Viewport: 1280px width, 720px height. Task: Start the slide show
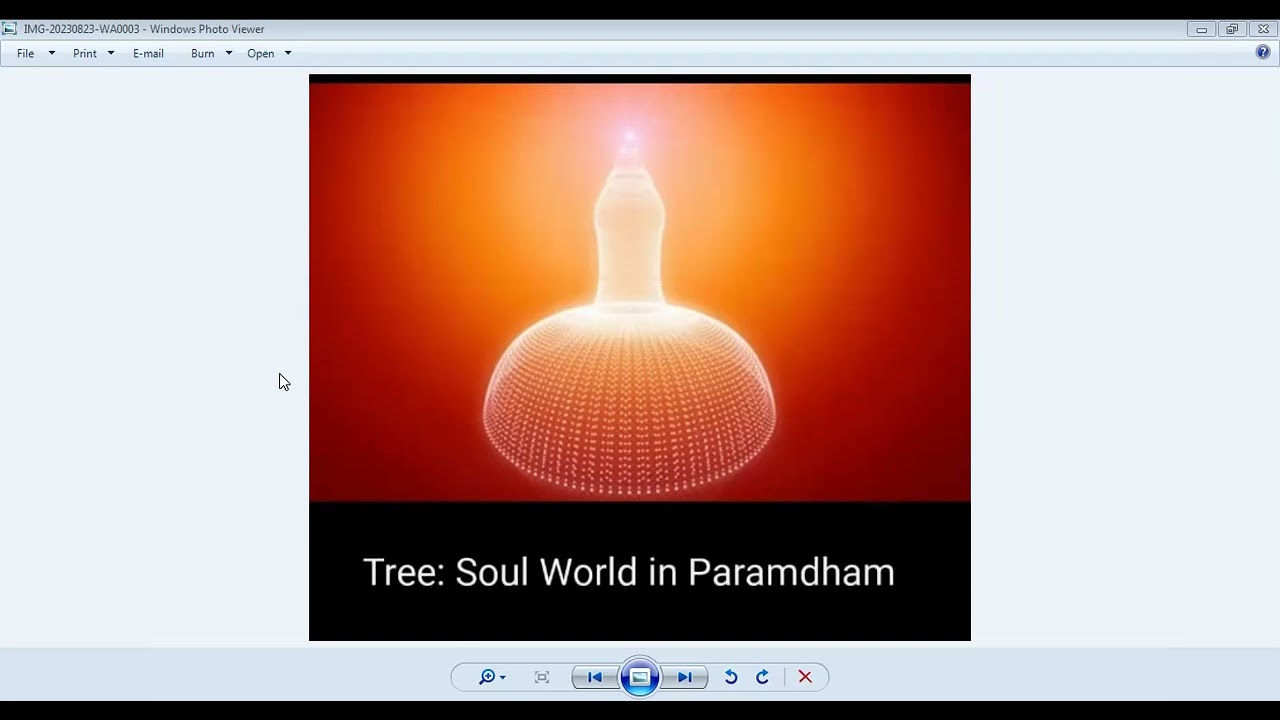[640, 677]
